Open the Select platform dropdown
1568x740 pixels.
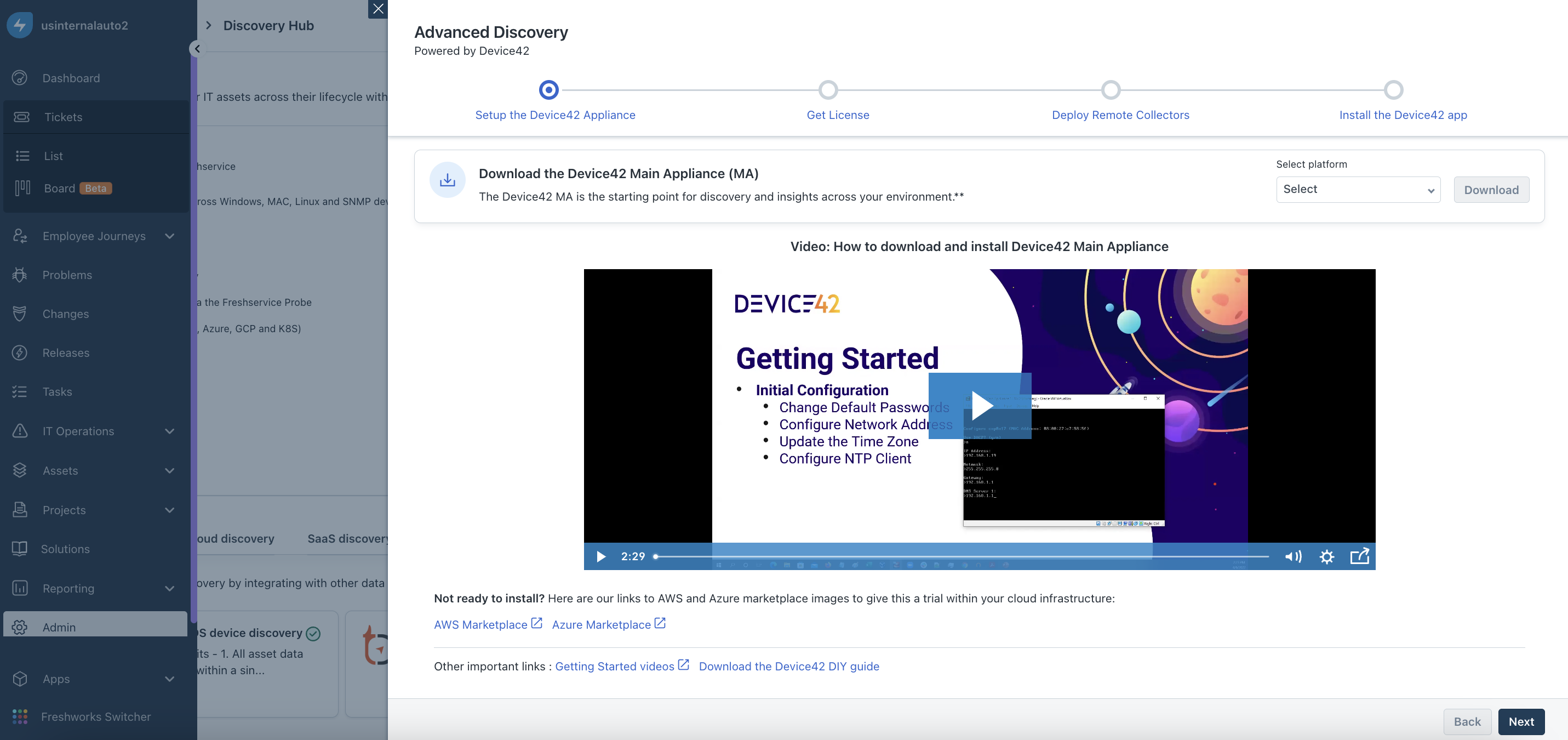point(1358,190)
